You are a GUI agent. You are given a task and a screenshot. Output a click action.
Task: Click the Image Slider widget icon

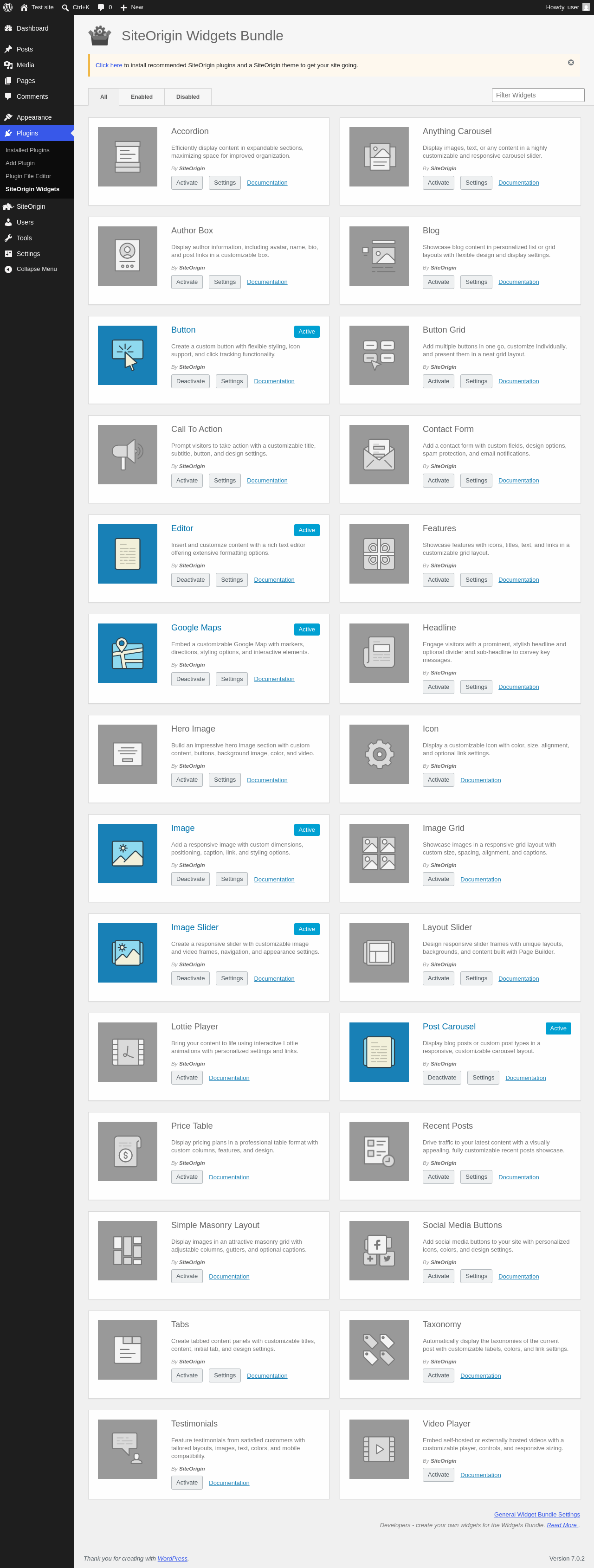tap(127, 952)
